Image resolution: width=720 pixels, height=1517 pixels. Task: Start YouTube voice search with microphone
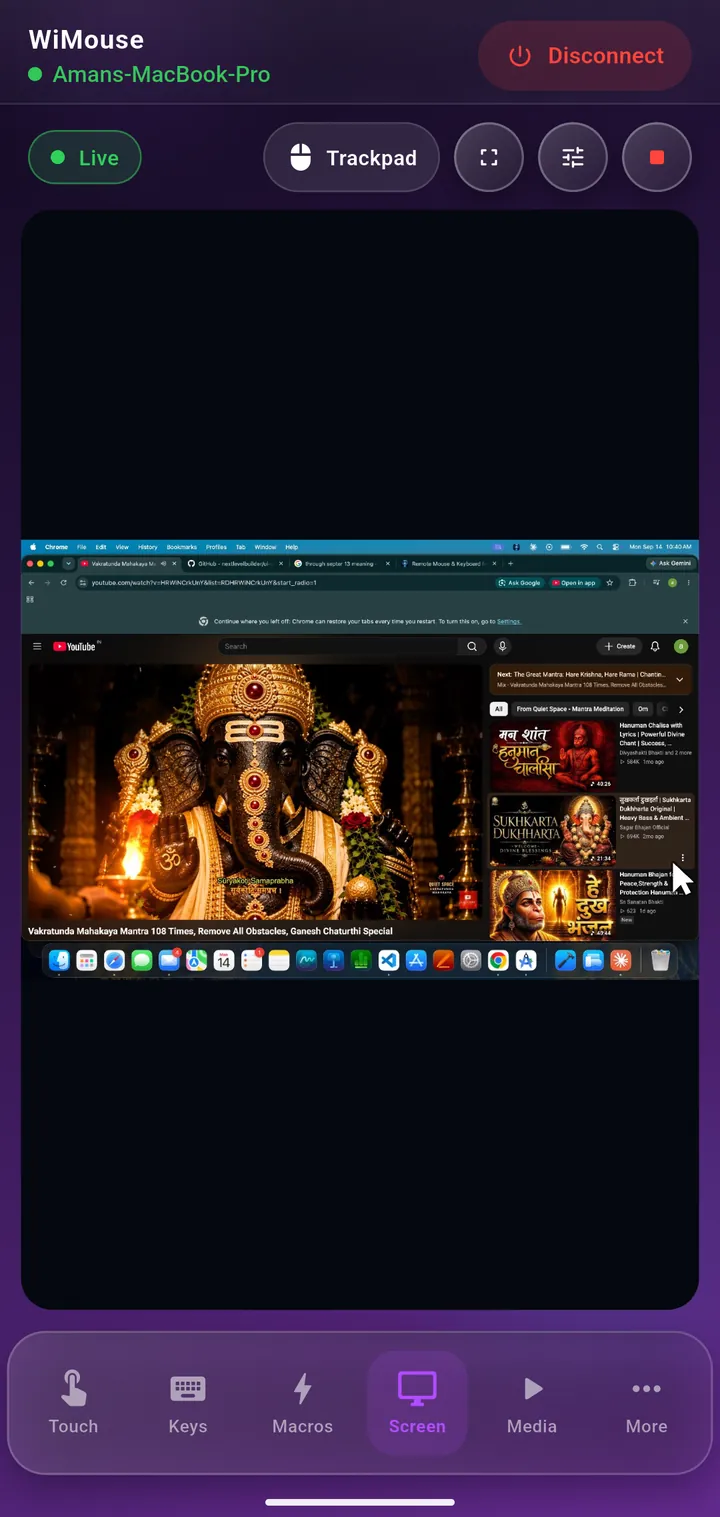[503, 647]
